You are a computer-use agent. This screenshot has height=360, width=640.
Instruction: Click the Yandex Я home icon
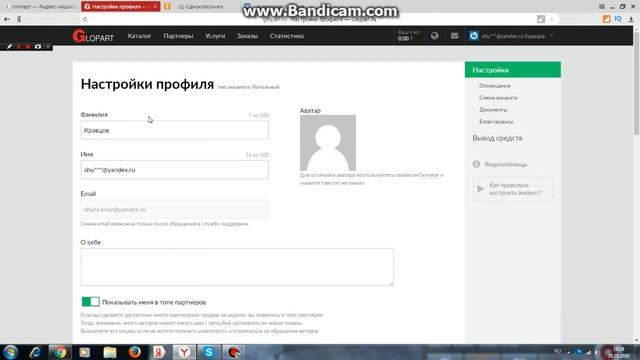pyautogui.click(x=19, y=19)
